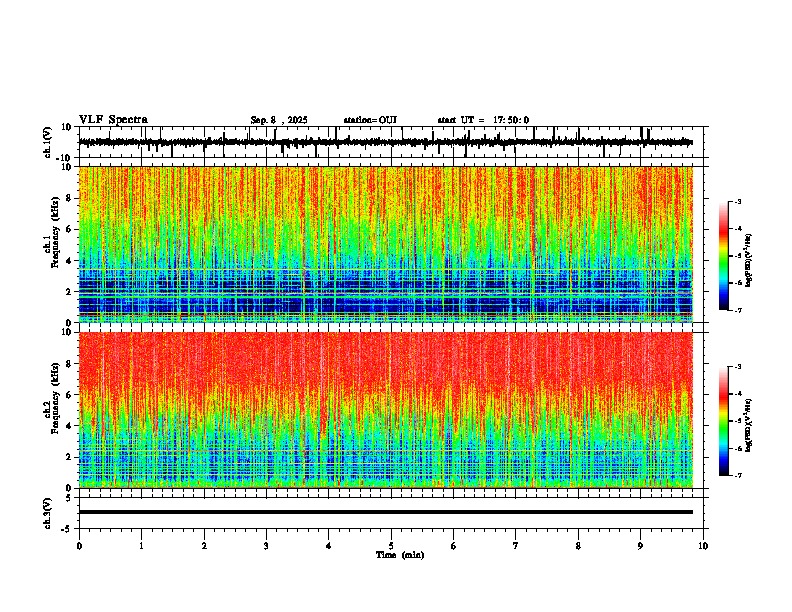
Task: Click the "ch.1(V)" waveform axis label
Action: (48, 142)
